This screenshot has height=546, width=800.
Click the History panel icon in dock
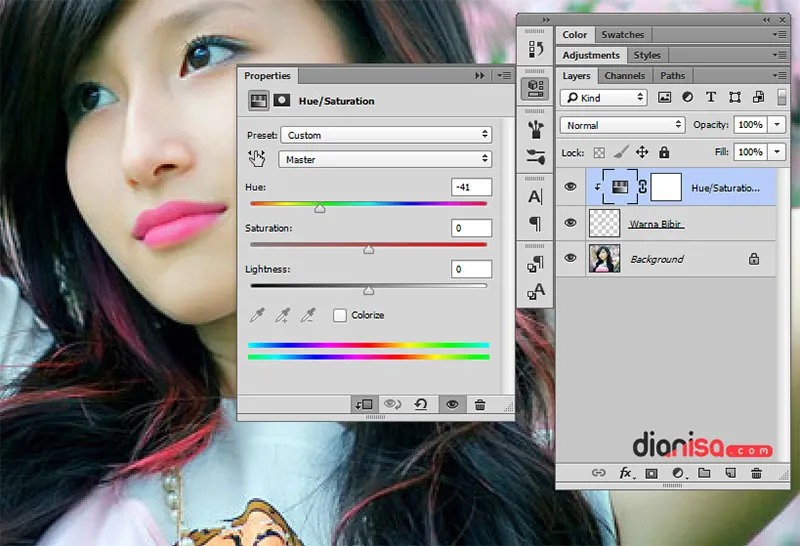(x=535, y=49)
